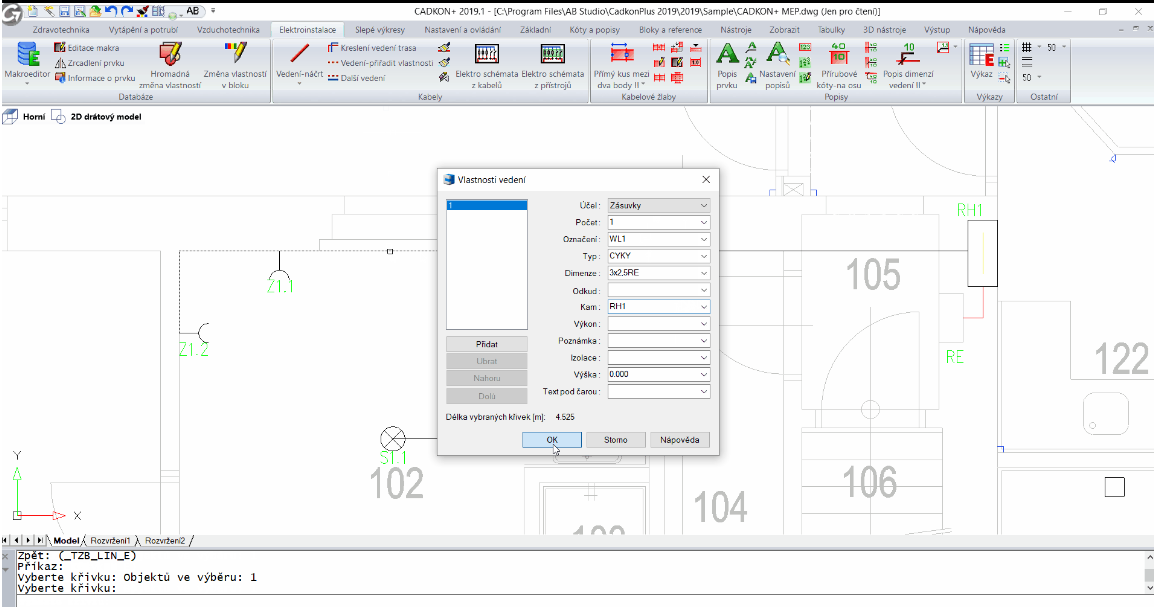
Task: Click the CADKON application logo button
Action: [11, 13]
